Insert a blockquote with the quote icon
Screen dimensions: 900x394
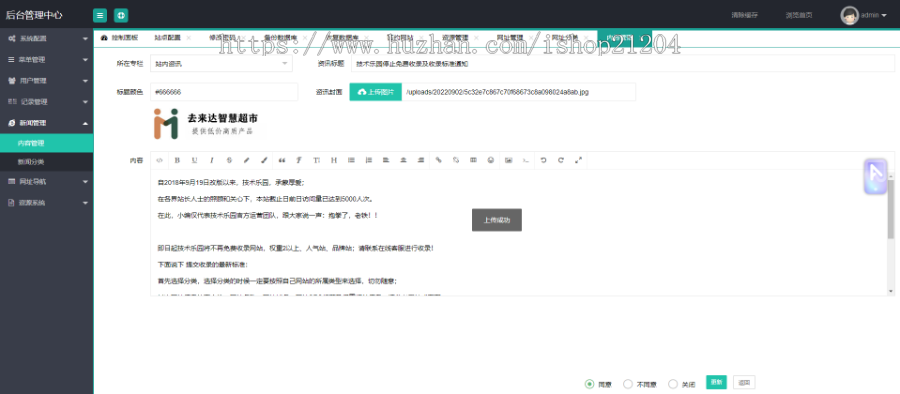281,160
